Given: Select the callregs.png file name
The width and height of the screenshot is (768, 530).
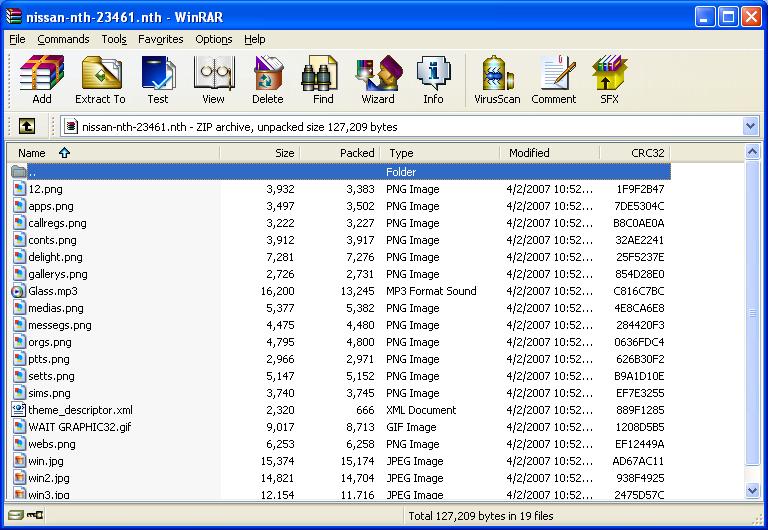Looking at the screenshot, I should pyautogui.click(x=57, y=223).
